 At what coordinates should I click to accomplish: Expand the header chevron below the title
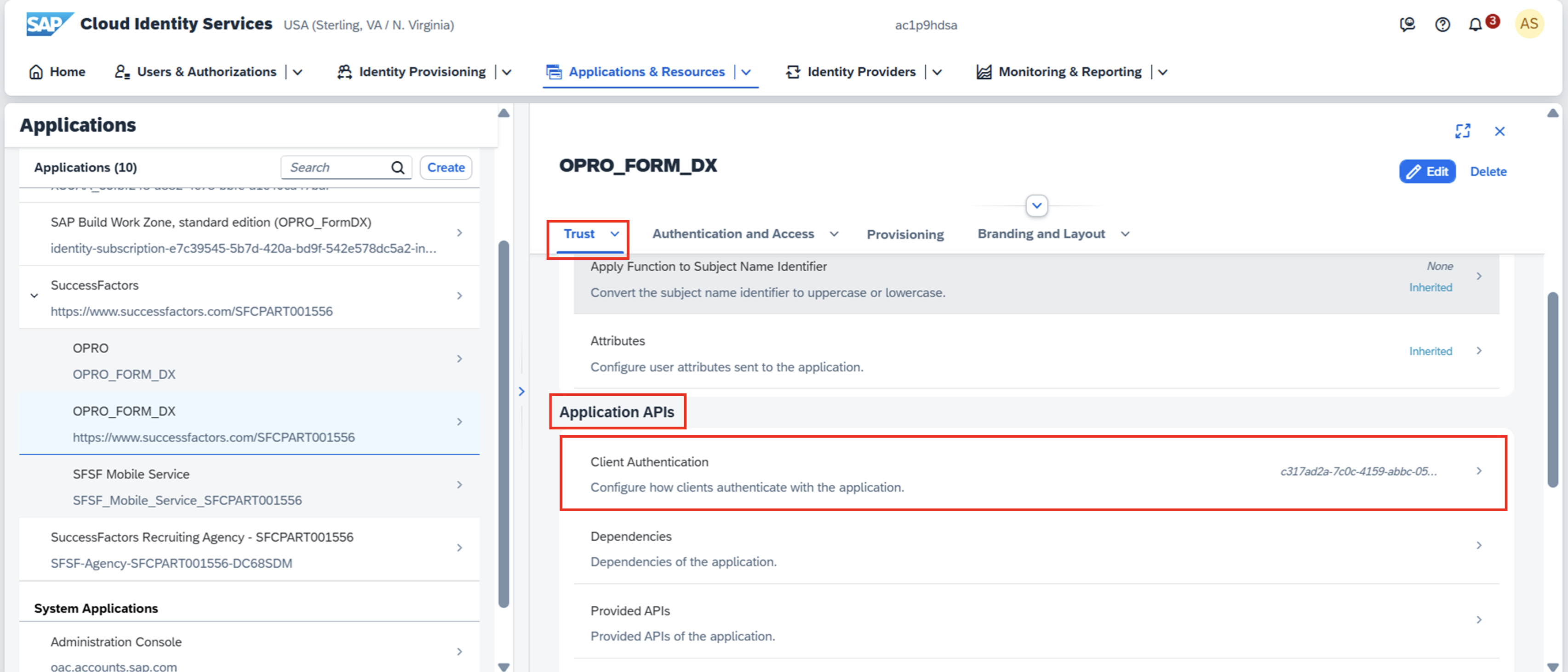pyautogui.click(x=1036, y=206)
